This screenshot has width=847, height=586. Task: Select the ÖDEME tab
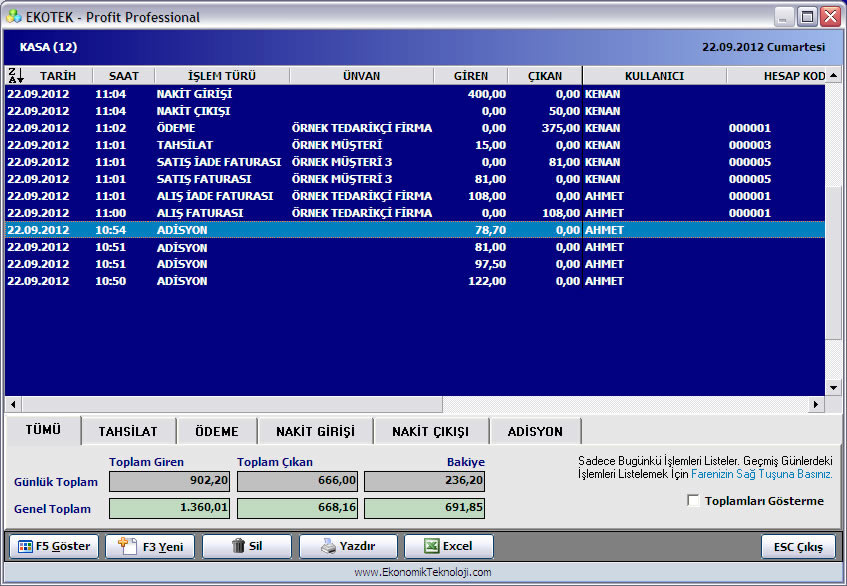coord(217,431)
